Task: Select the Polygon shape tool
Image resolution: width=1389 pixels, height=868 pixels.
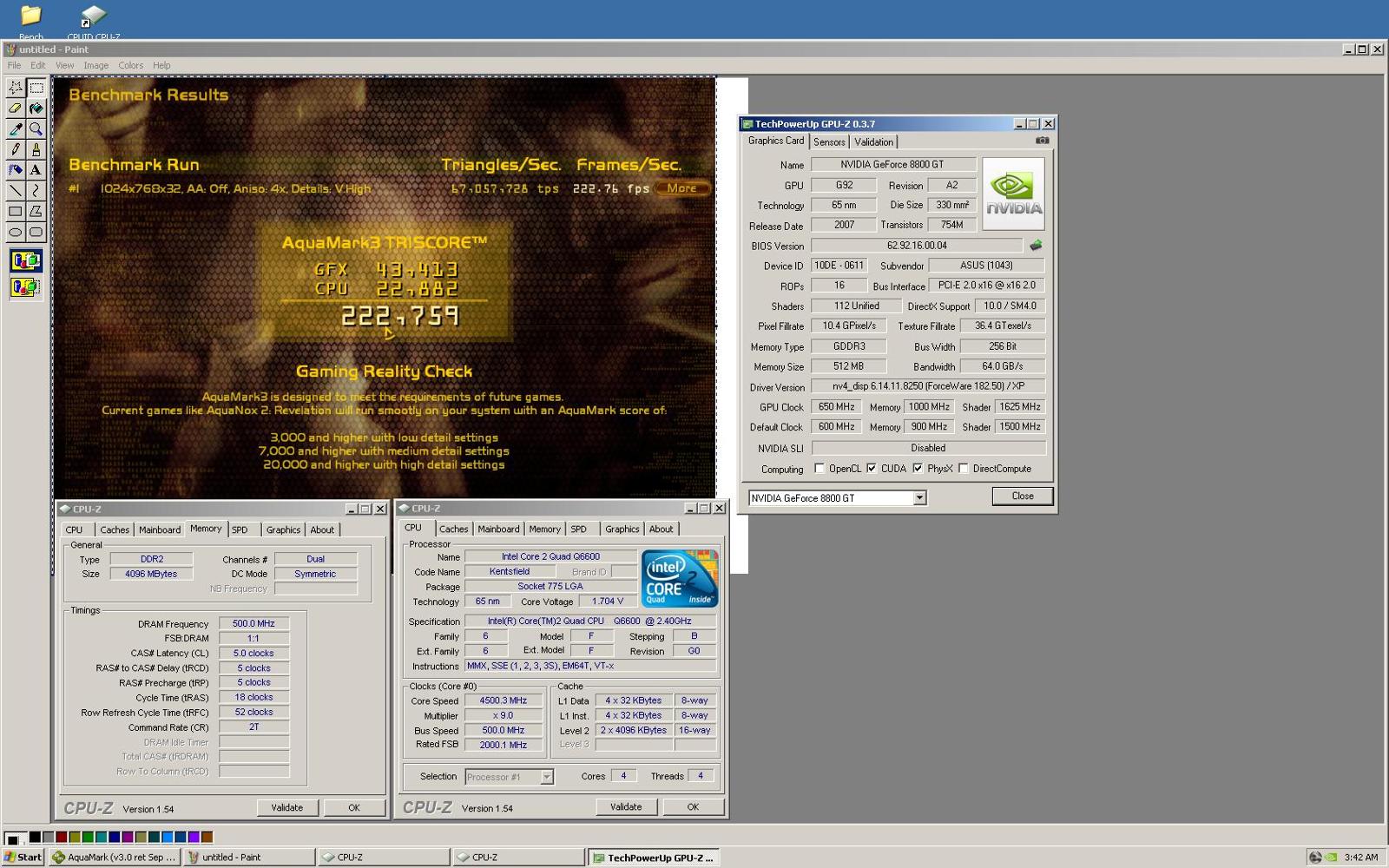Action: [36, 211]
